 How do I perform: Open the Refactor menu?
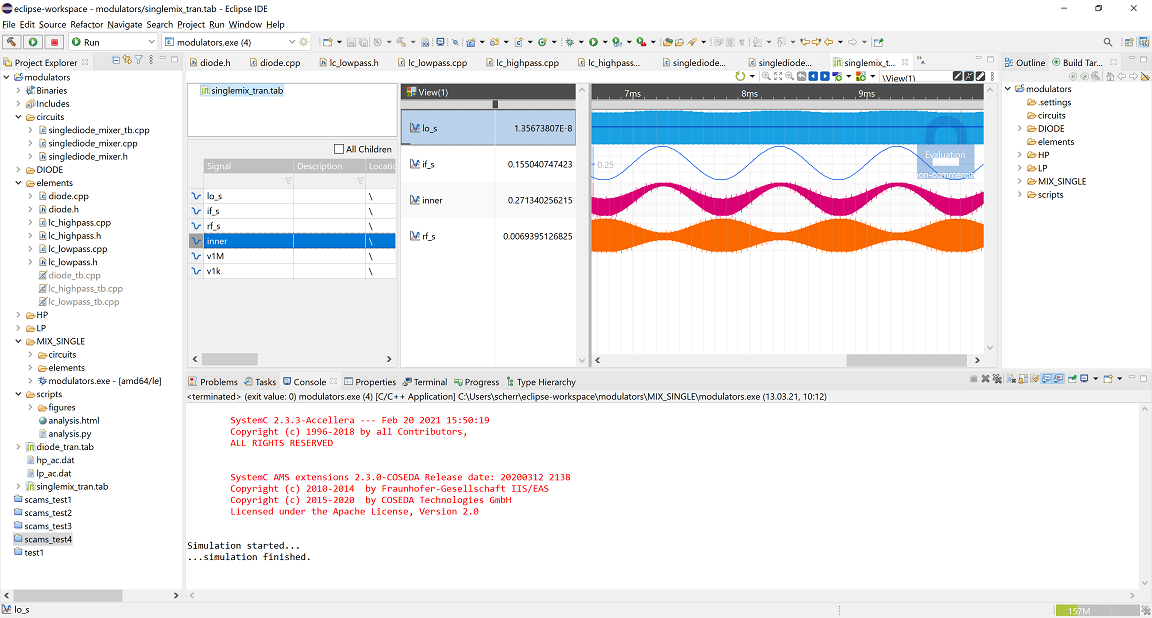tap(86, 24)
